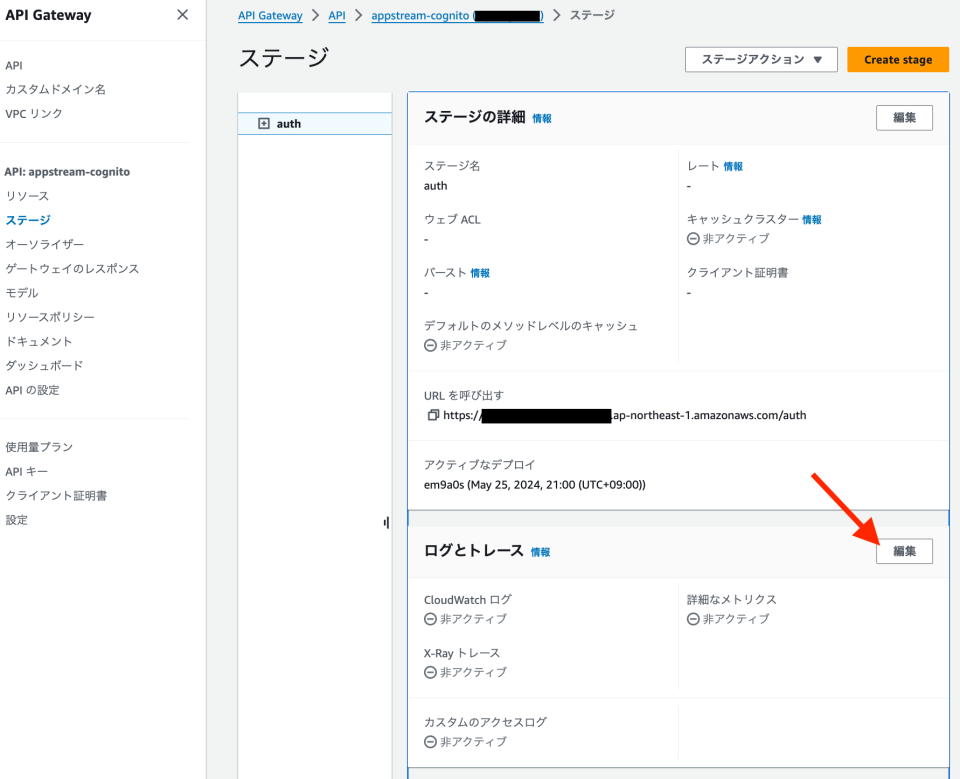Image resolution: width=960 pixels, height=779 pixels.
Task: Go to the API breadcrumb link
Action: [x=337, y=15]
